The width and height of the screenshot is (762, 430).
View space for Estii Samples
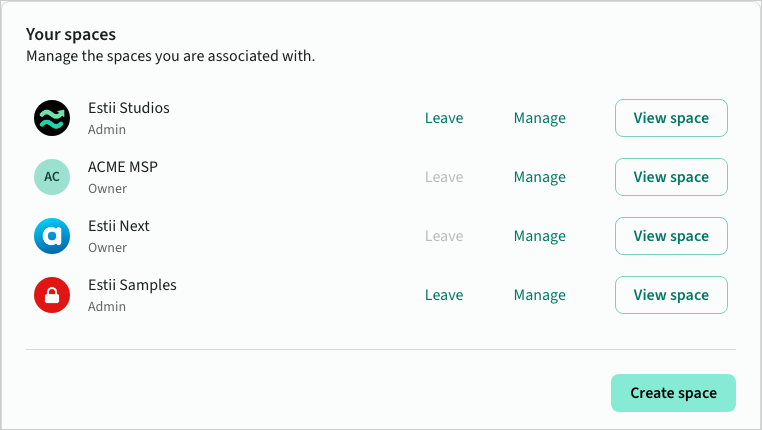click(x=671, y=295)
